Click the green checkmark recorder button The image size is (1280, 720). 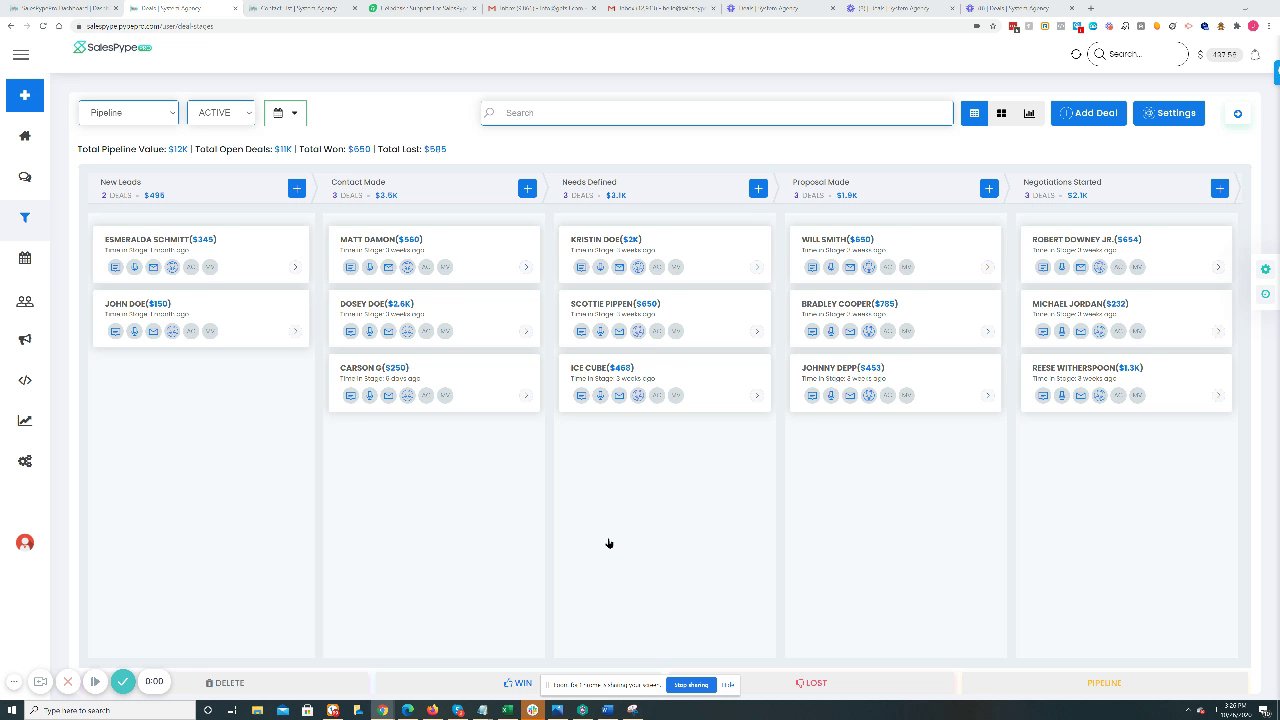click(x=123, y=681)
